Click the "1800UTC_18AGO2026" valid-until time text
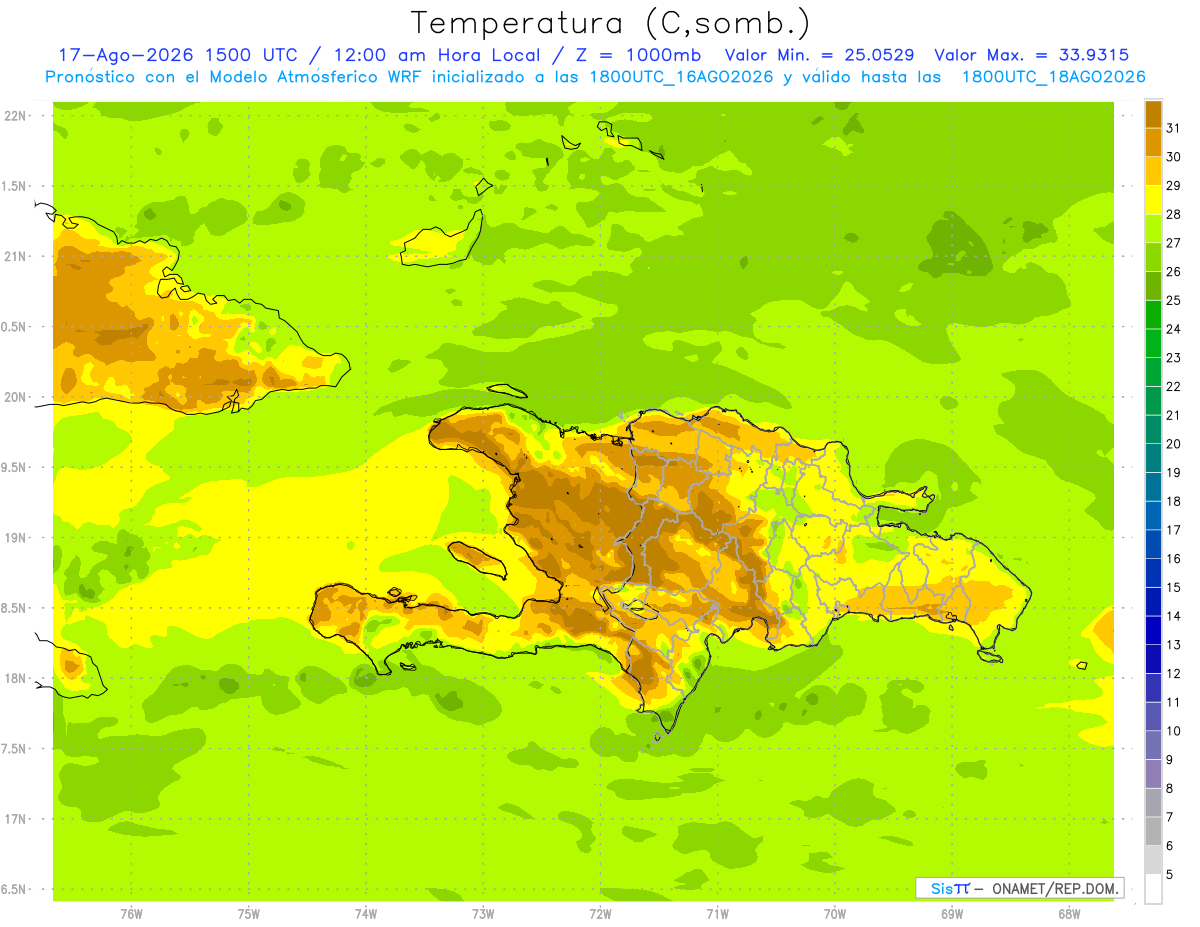Image resolution: width=1200 pixels, height=927 pixels. pyautogui.click(x=1053, y=77)
